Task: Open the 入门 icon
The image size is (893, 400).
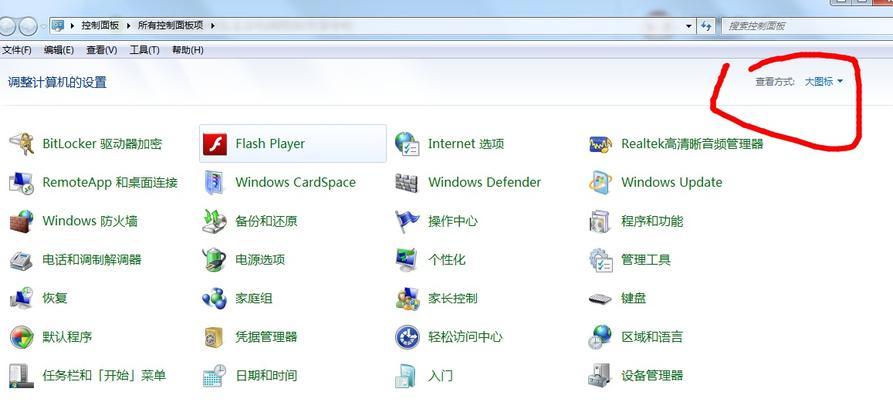Action: click(407, 375)
